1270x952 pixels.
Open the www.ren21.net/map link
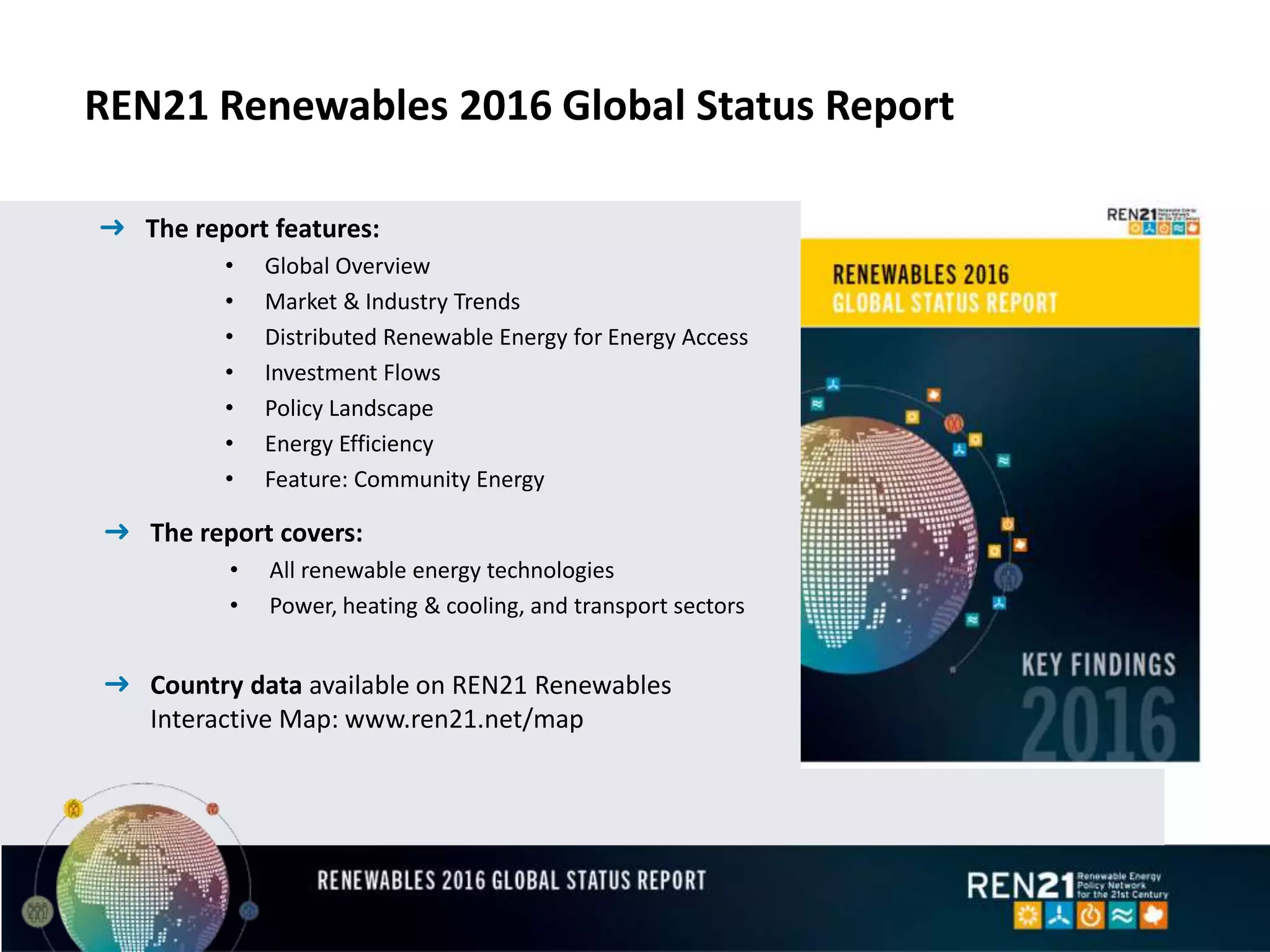tap(464, 720)
